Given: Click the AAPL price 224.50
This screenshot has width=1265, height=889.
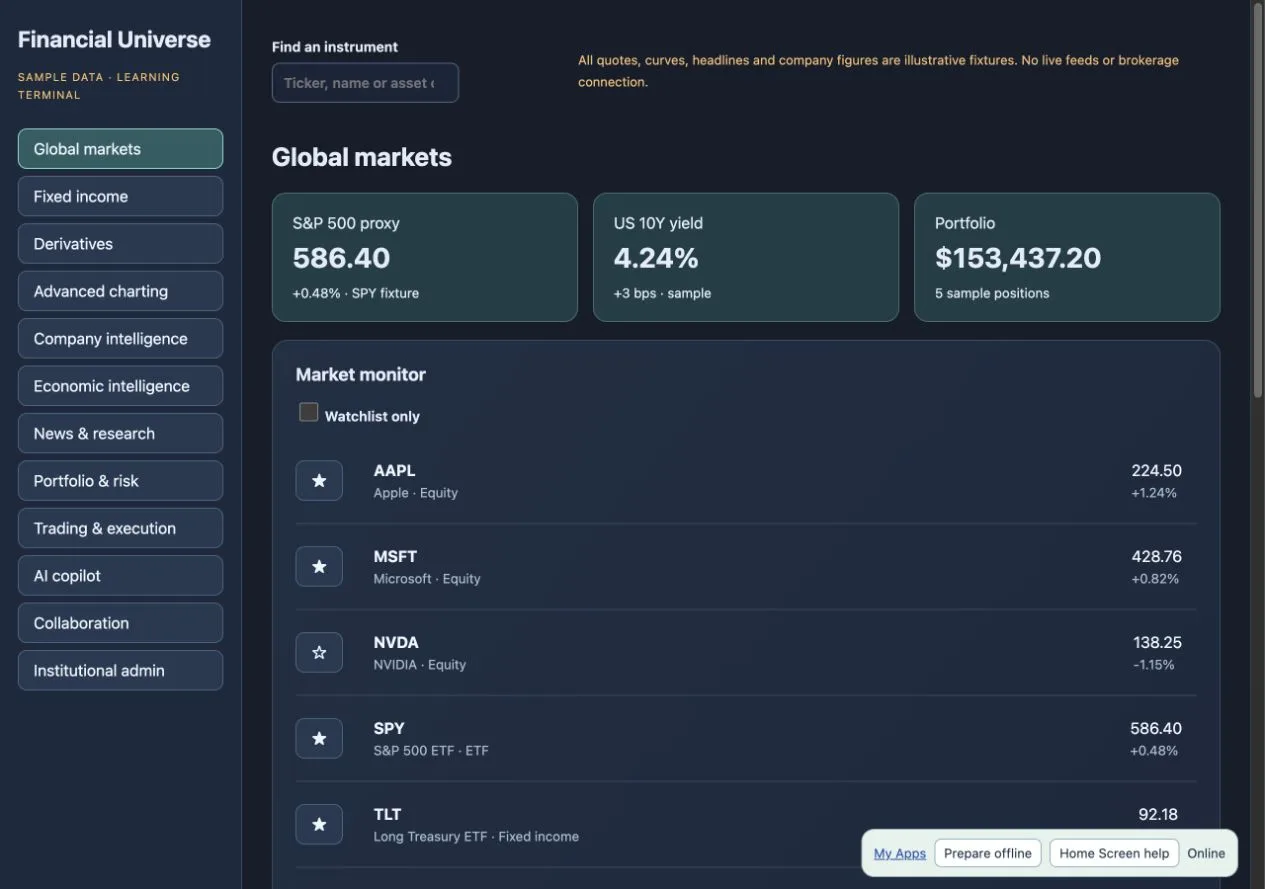Looking at the screenshot, I should coord(1156,470).
